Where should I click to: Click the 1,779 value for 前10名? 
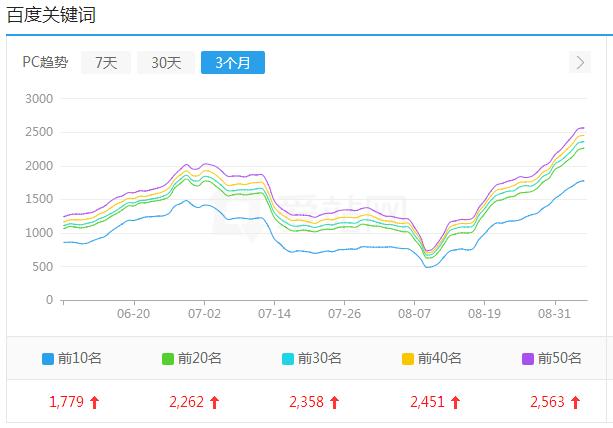66,403
